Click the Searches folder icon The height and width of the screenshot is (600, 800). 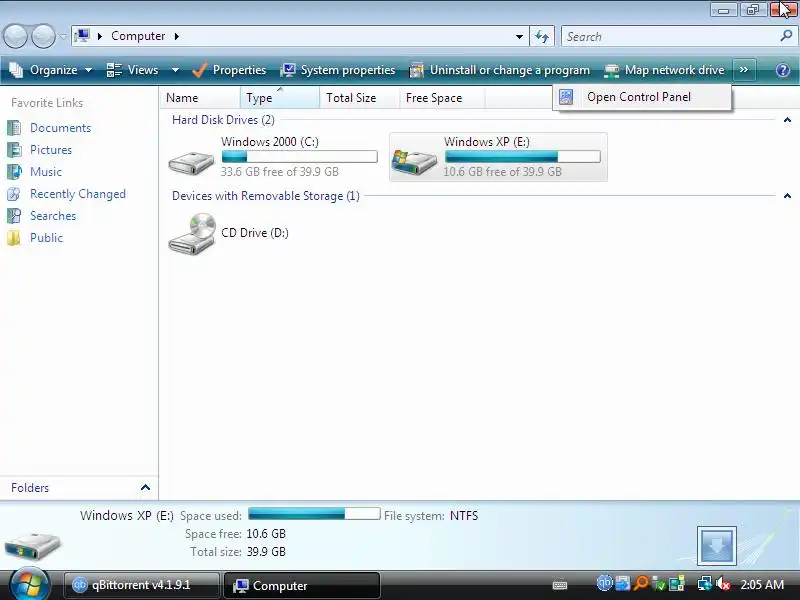pos(14,216)
